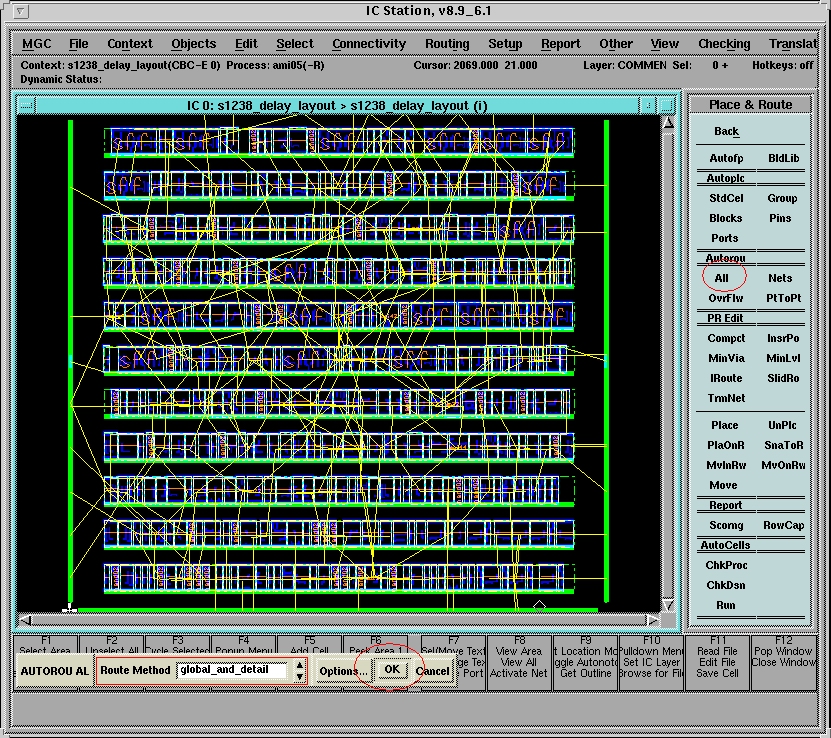Open the IC 0 layout window menu
Screen dimensions: 831x738
(27, 105)
